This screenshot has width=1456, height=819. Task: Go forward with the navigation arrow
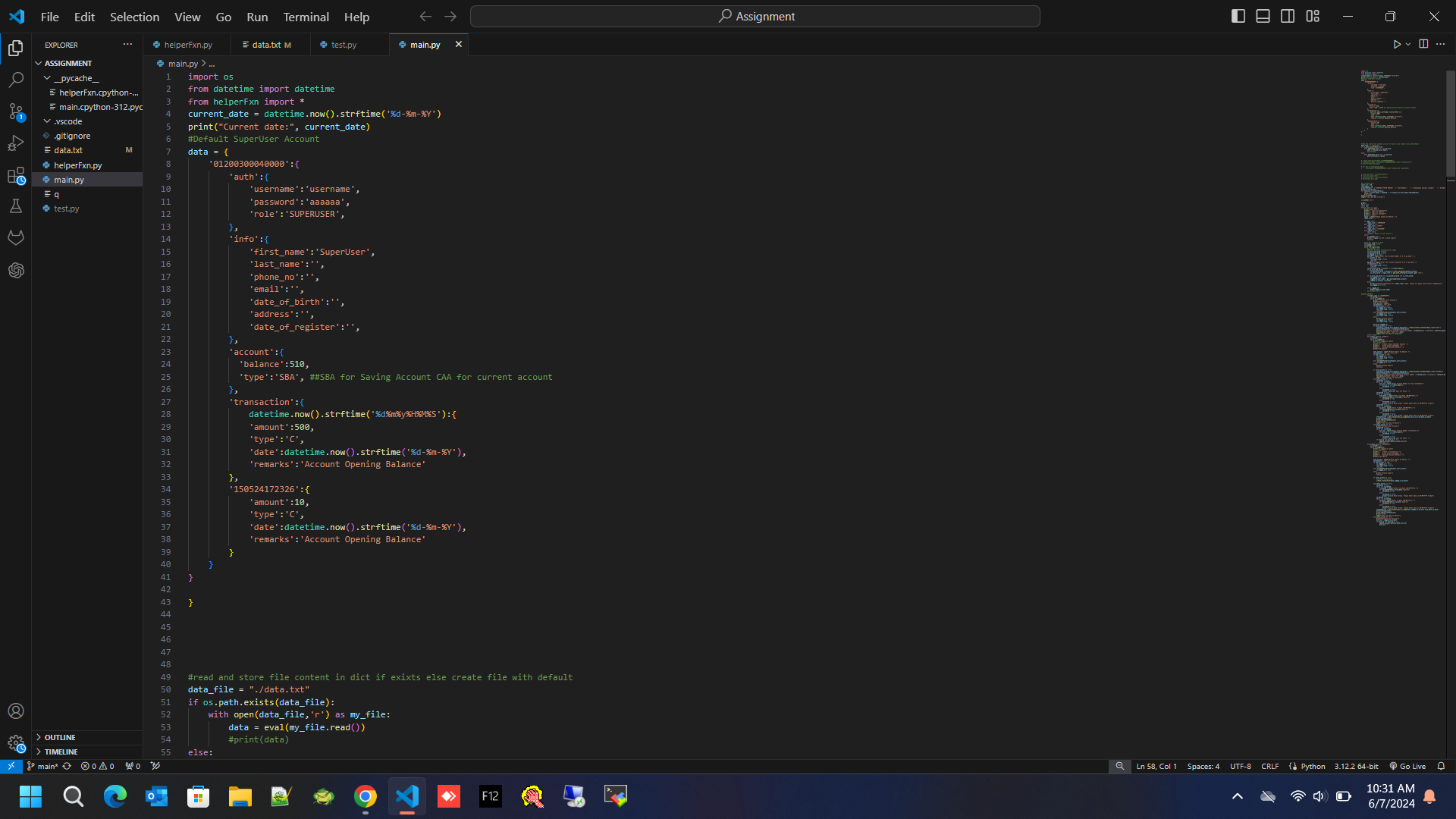coord(450,16)
